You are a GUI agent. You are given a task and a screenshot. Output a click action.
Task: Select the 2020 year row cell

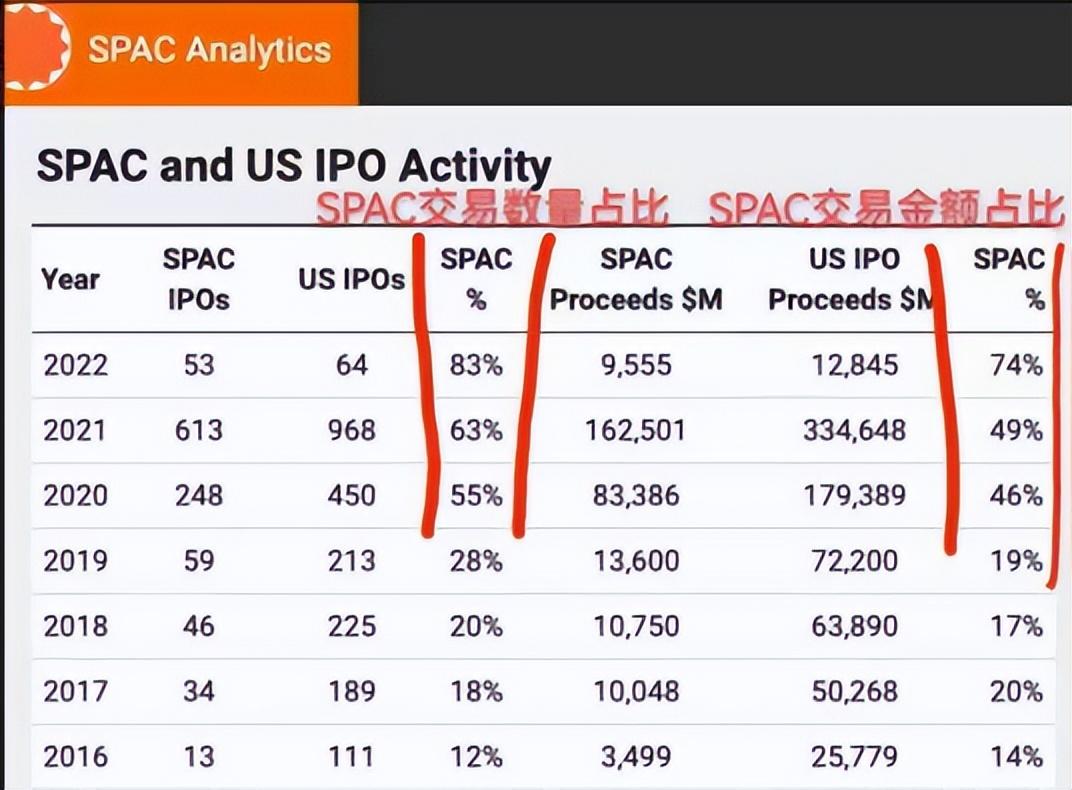(75, 495)
